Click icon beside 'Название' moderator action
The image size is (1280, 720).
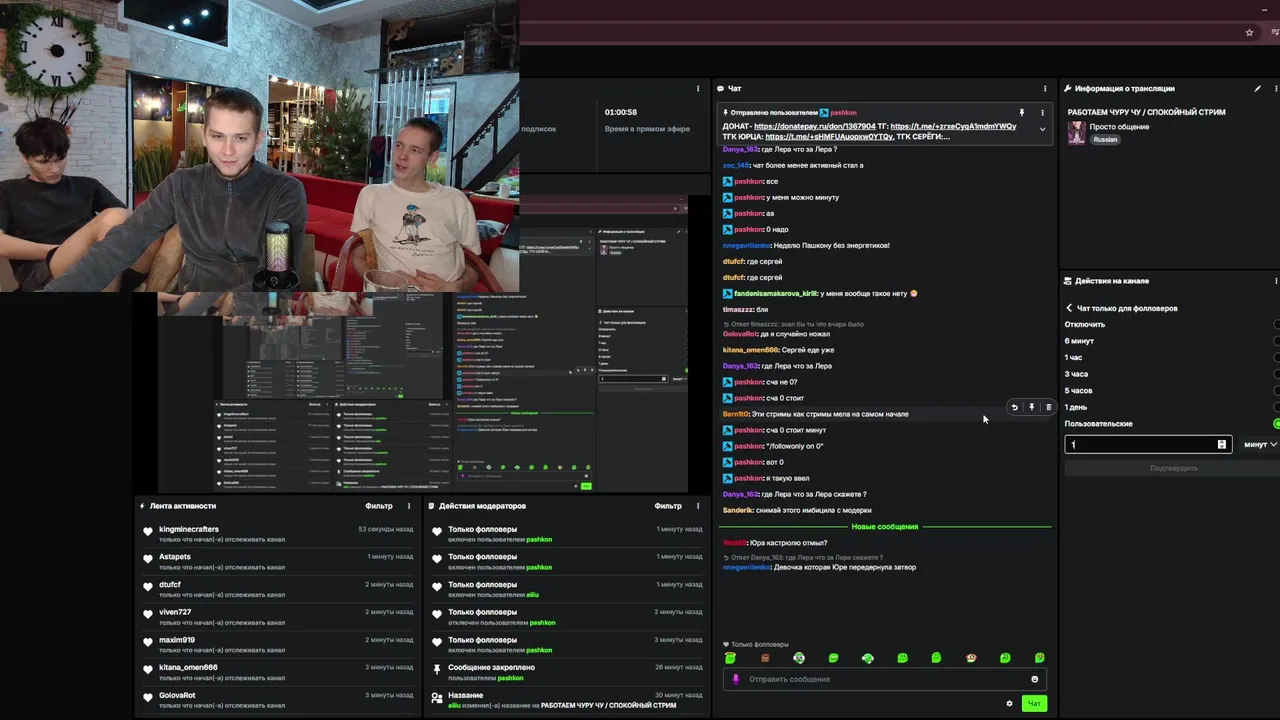pos(436,698)
